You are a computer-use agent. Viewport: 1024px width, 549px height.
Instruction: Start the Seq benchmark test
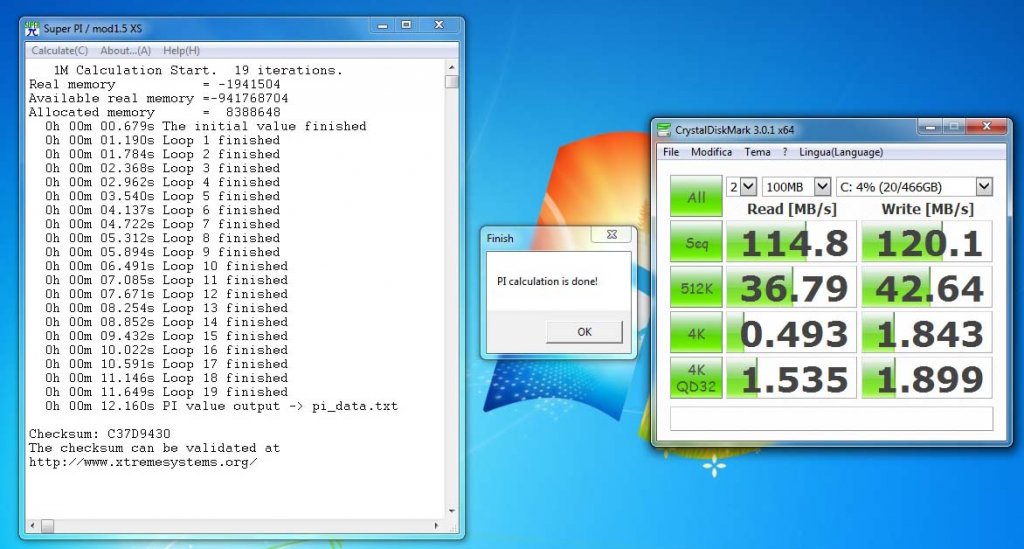(696, 243)
